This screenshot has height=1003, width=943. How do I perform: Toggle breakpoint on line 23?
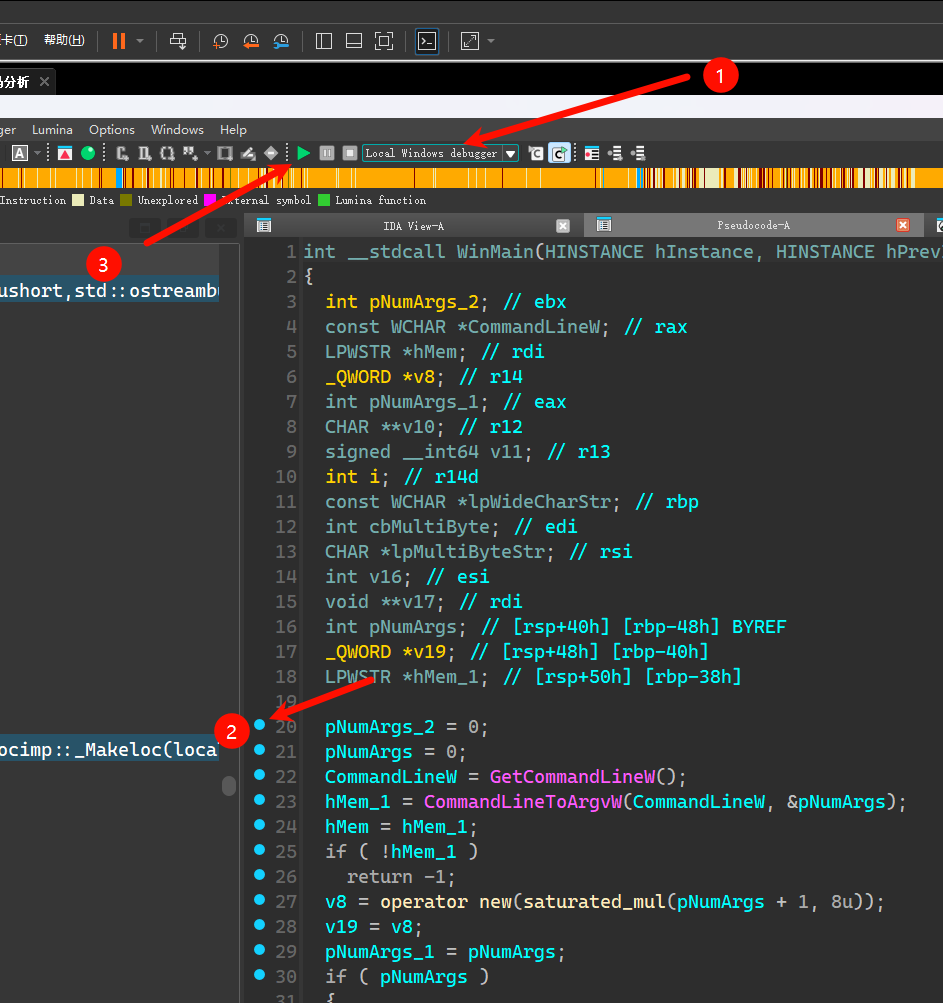(x=260, y=799)
